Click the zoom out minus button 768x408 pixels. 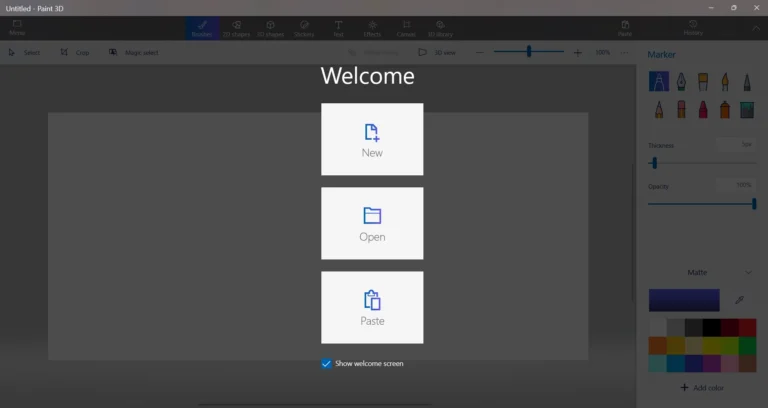click(x=480, y=52)
